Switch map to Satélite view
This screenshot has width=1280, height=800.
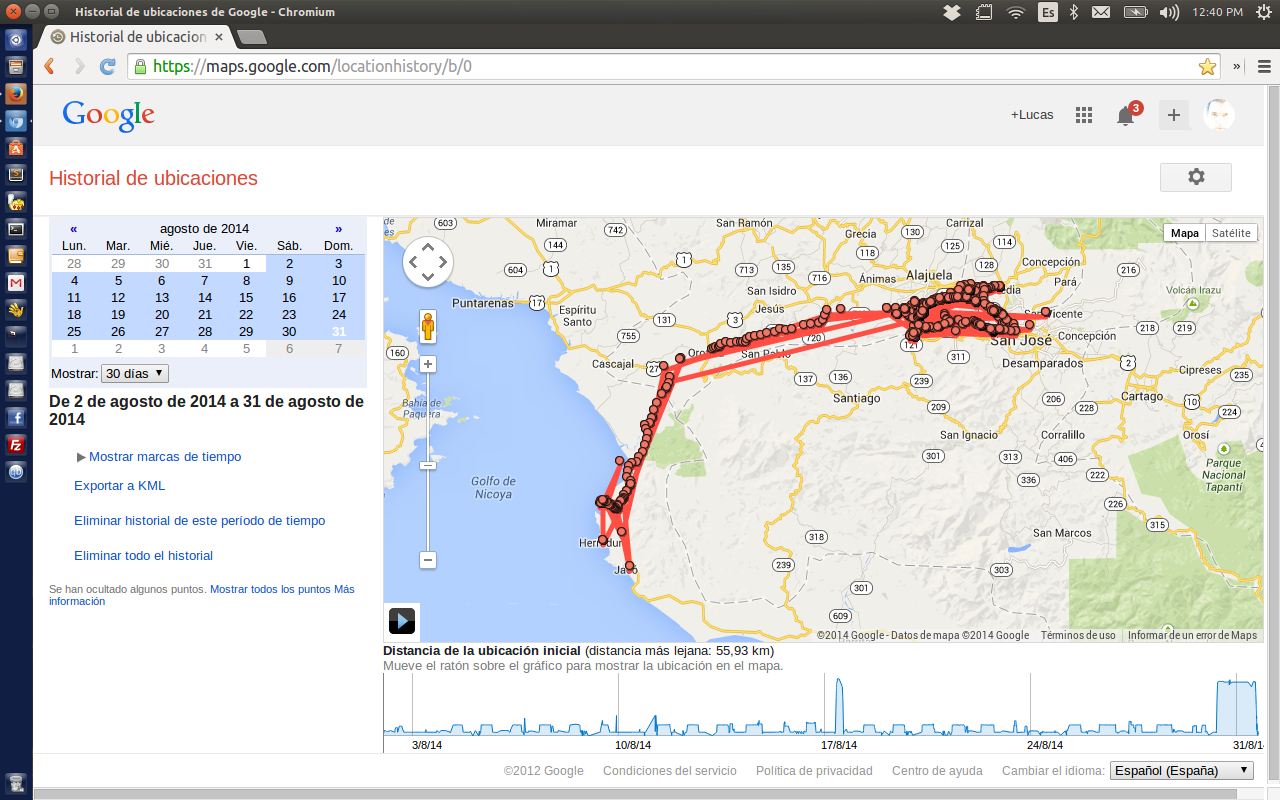click(1231, 233)
